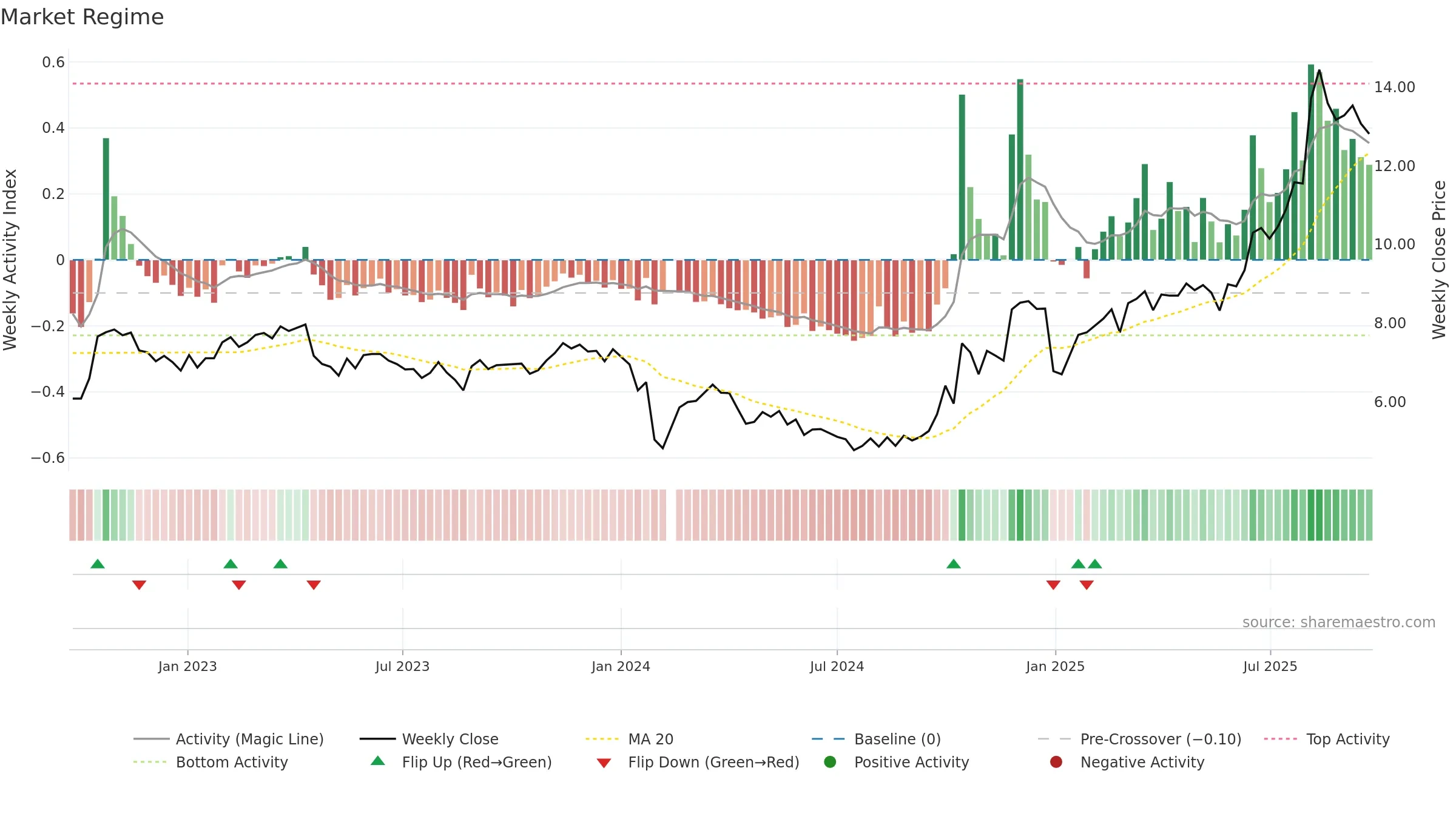The height and width of the screenshot is (819, 1456).
Task: Click the Jul 2025 x-axis label
Action: (1270, 666)
